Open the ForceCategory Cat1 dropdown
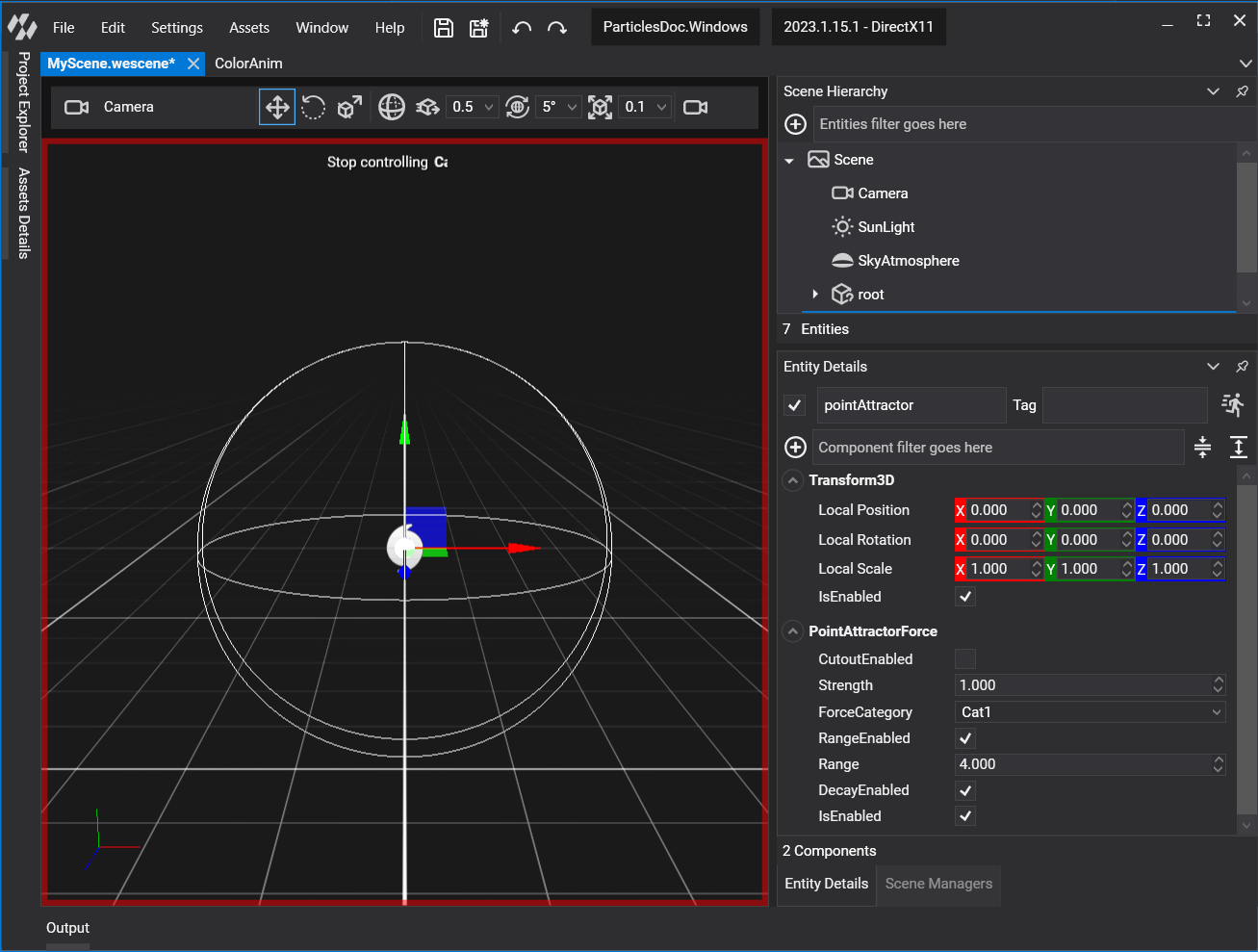The width and height of the screenshot is (1258, 952). click(1090, 712)
